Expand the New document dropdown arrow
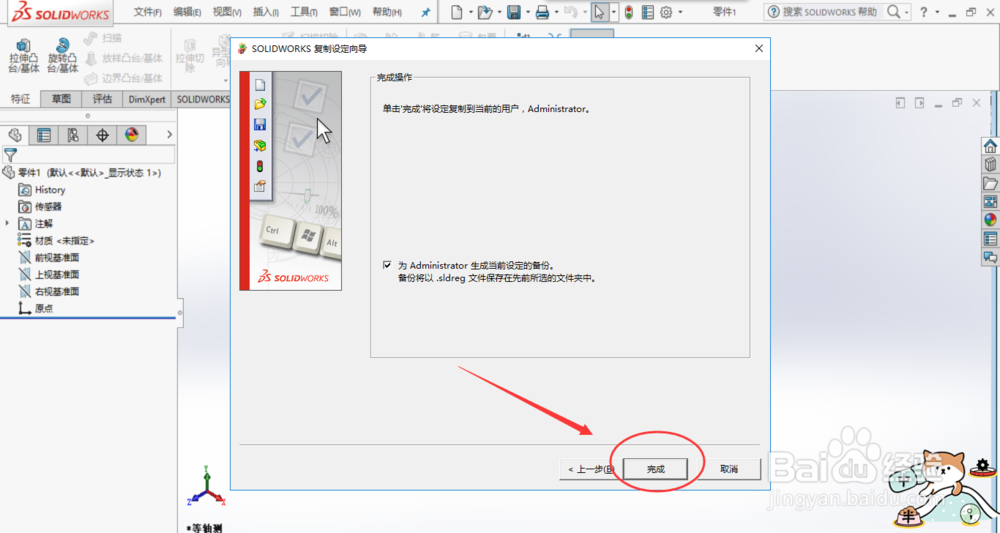1000x533 pixels. click(471, 12)
